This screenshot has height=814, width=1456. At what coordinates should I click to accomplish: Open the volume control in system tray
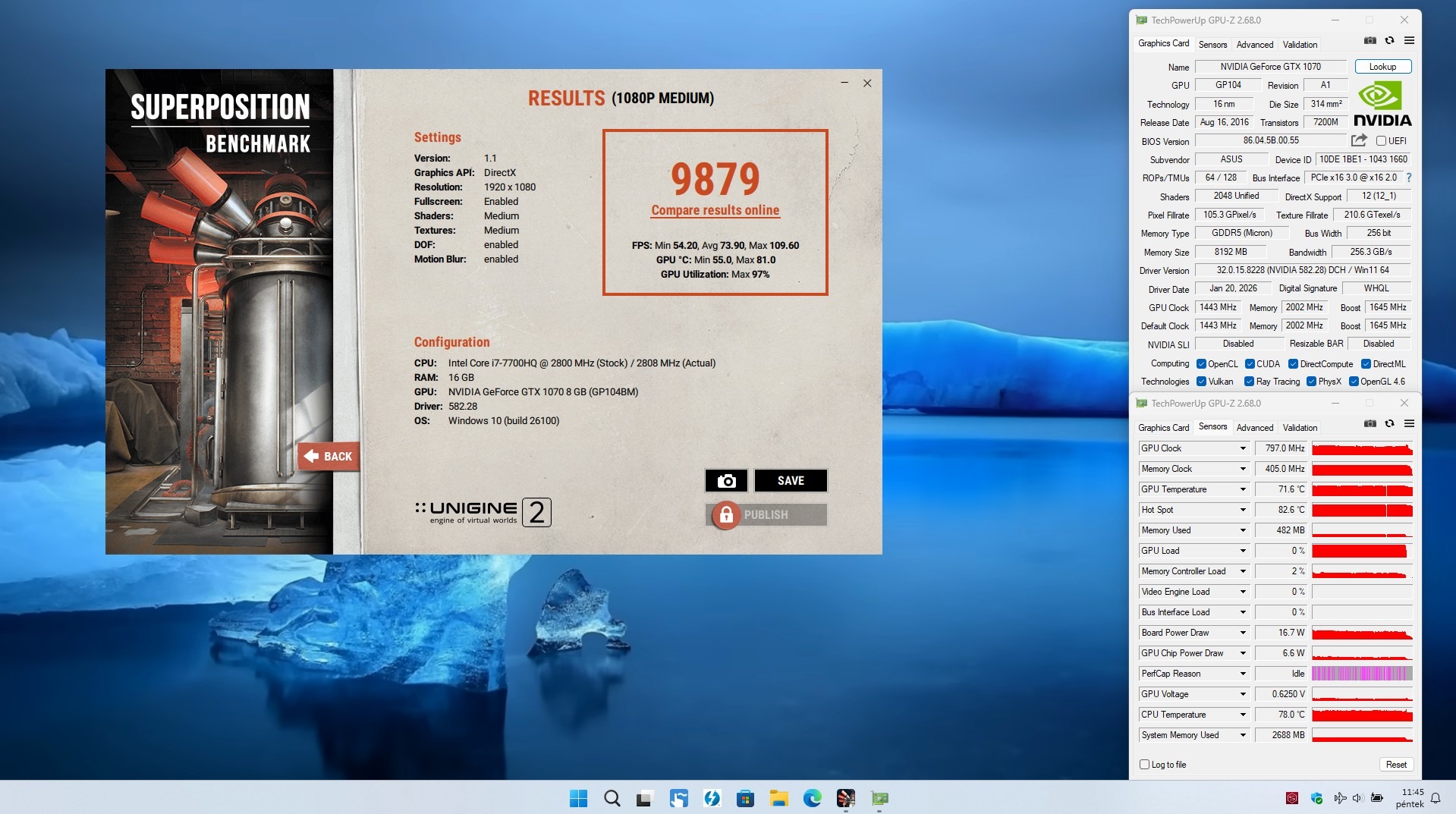pos(1357,798)
